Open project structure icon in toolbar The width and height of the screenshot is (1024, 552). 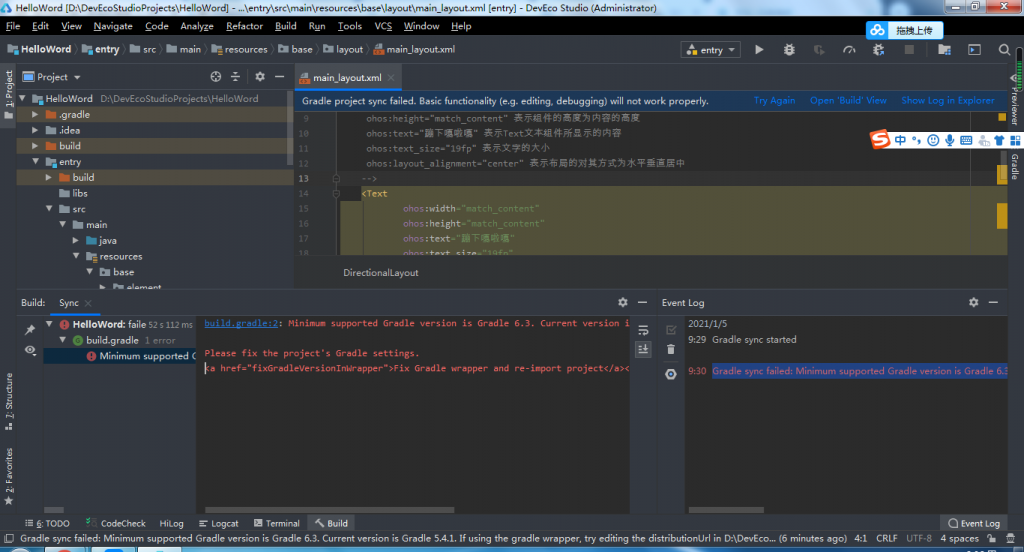[944, 50]
